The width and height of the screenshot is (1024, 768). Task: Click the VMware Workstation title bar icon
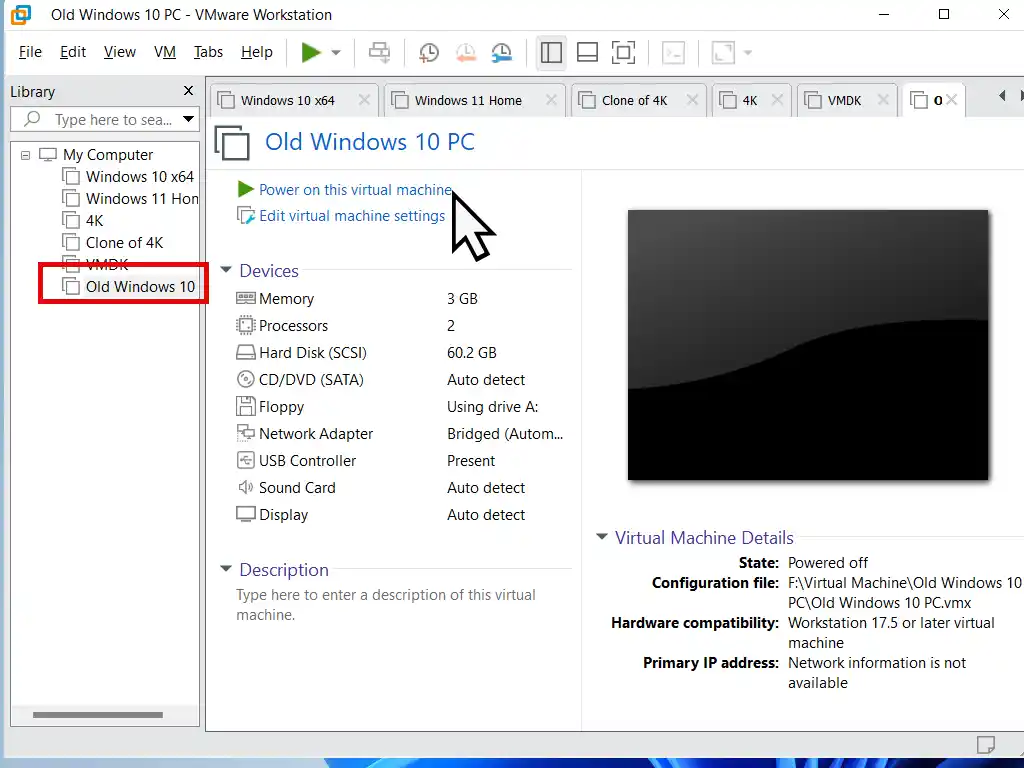click(20, 14)
